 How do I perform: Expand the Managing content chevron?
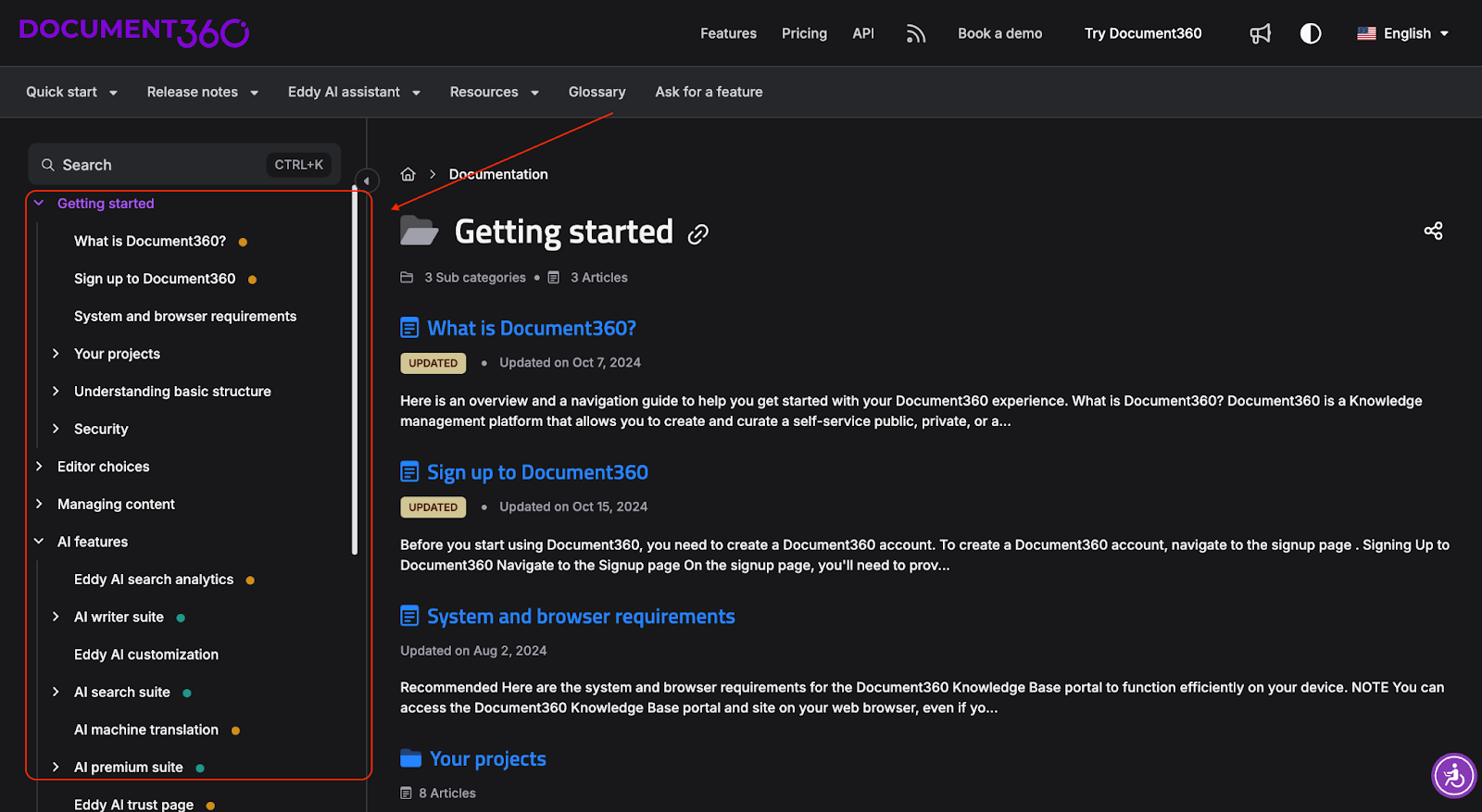39,504
